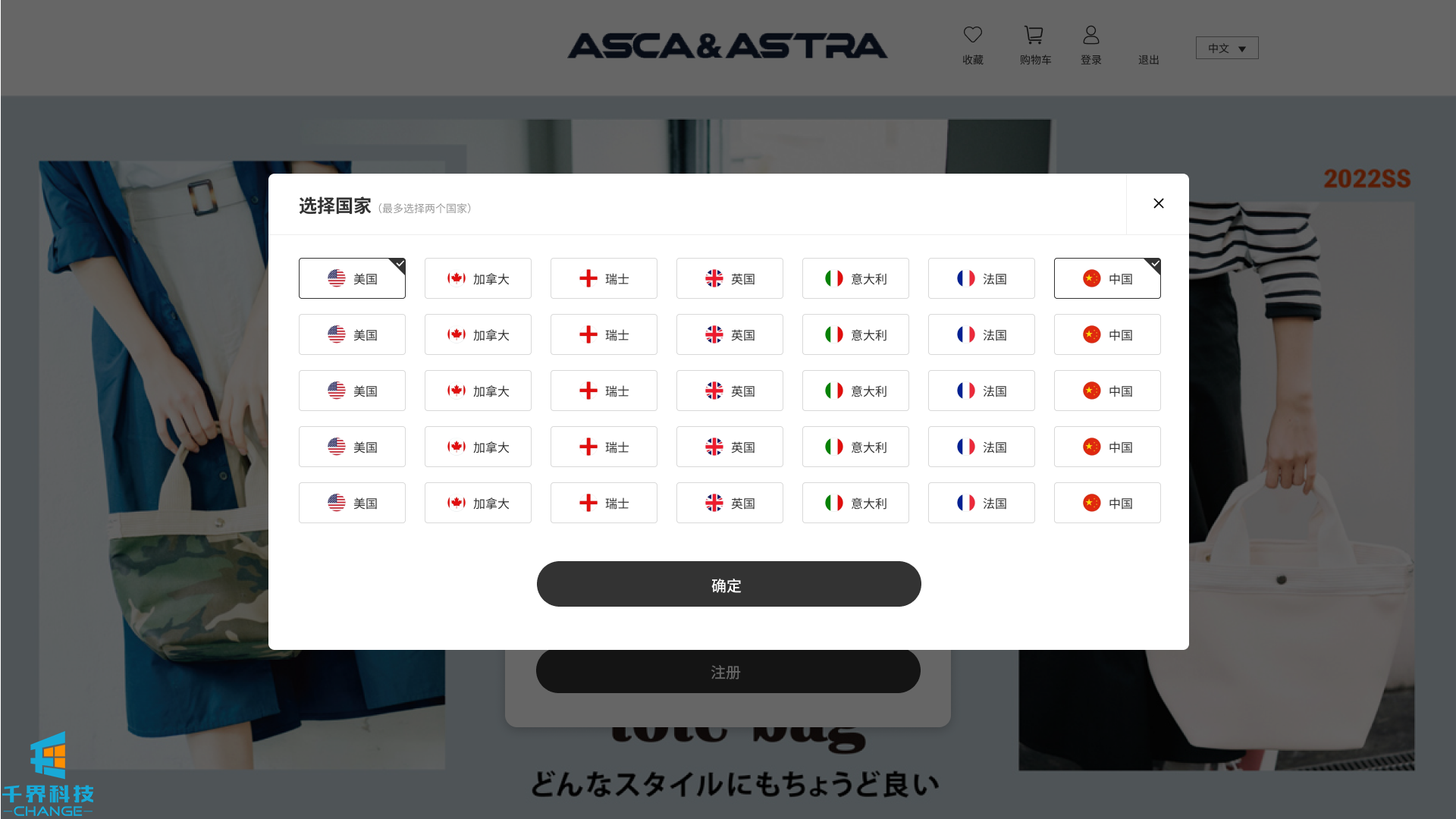Open the 购物车 shopping cart icon
Viewport: 1456px width, 819px height.
[x=1034, y=35]
